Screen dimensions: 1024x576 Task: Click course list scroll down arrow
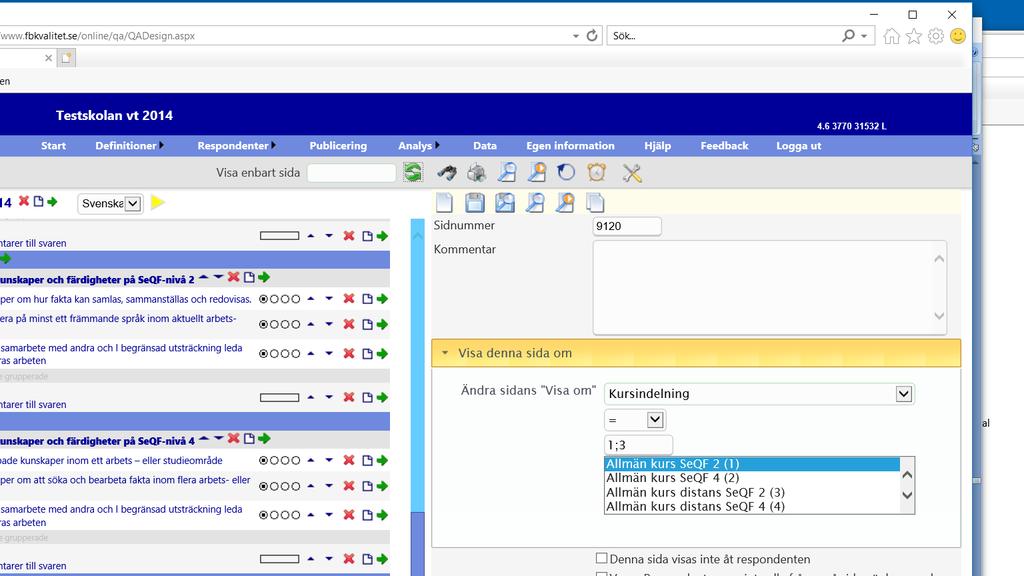(x=907, y=495)
